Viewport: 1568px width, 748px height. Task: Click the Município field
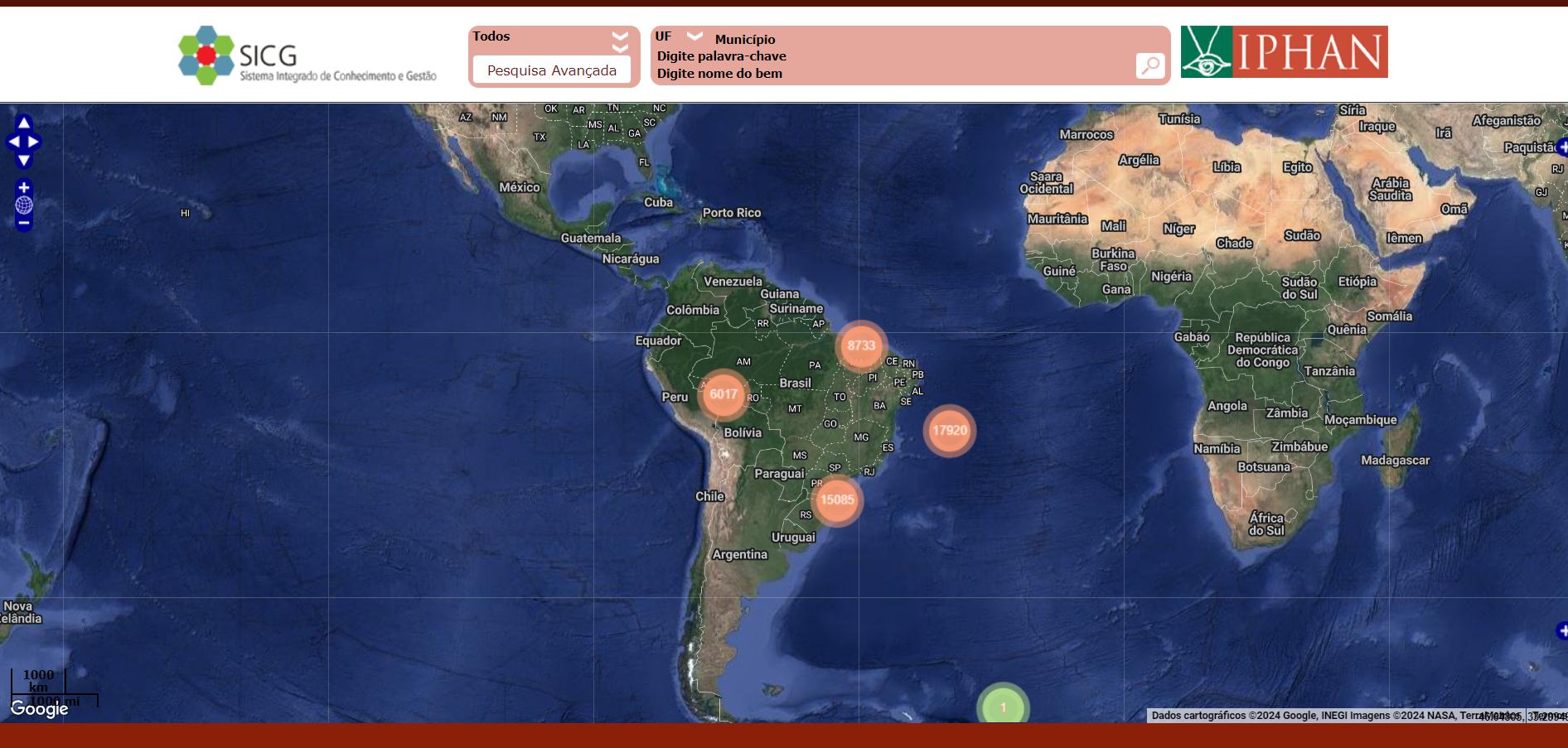(x=745, y=39)
